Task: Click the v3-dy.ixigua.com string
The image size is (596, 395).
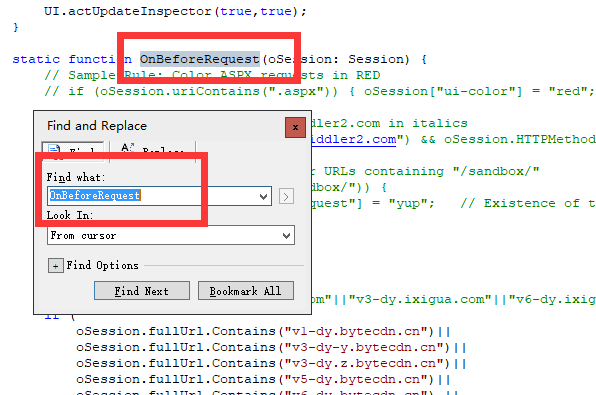Action: pyautogui.click(x=420, y=300)
